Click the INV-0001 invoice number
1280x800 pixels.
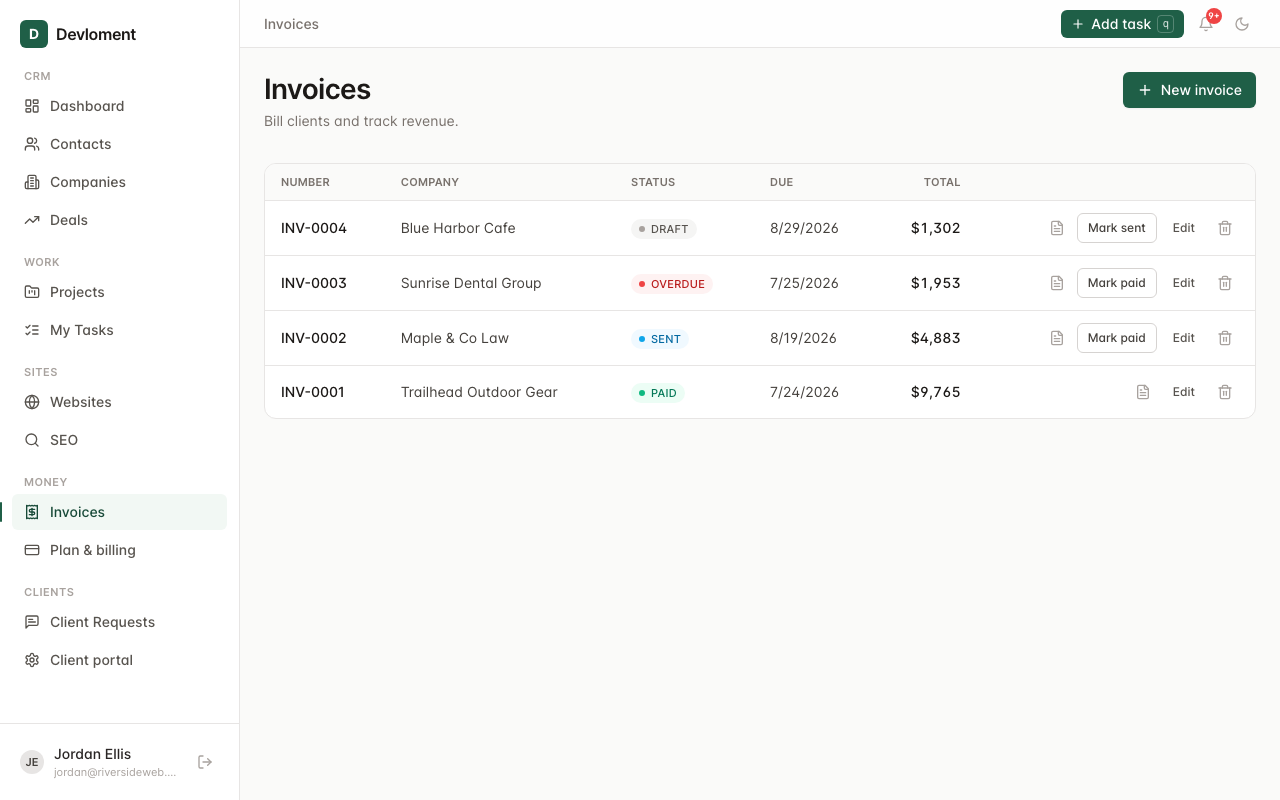[313, 392]
